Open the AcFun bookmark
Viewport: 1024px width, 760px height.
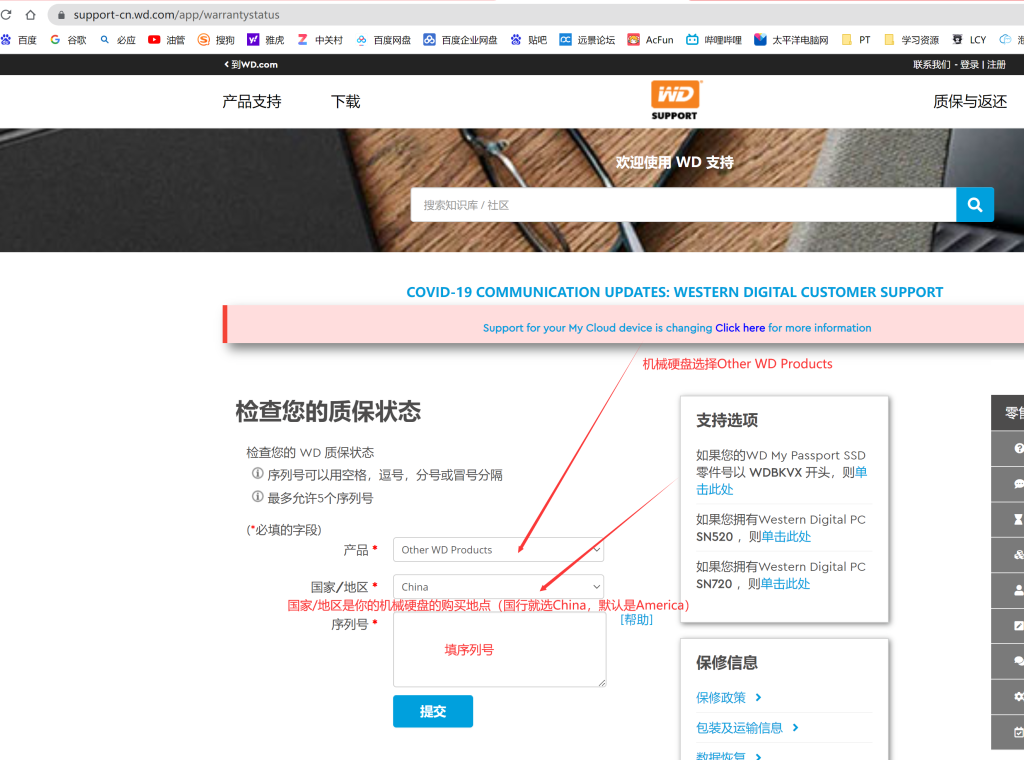[650, 40]
